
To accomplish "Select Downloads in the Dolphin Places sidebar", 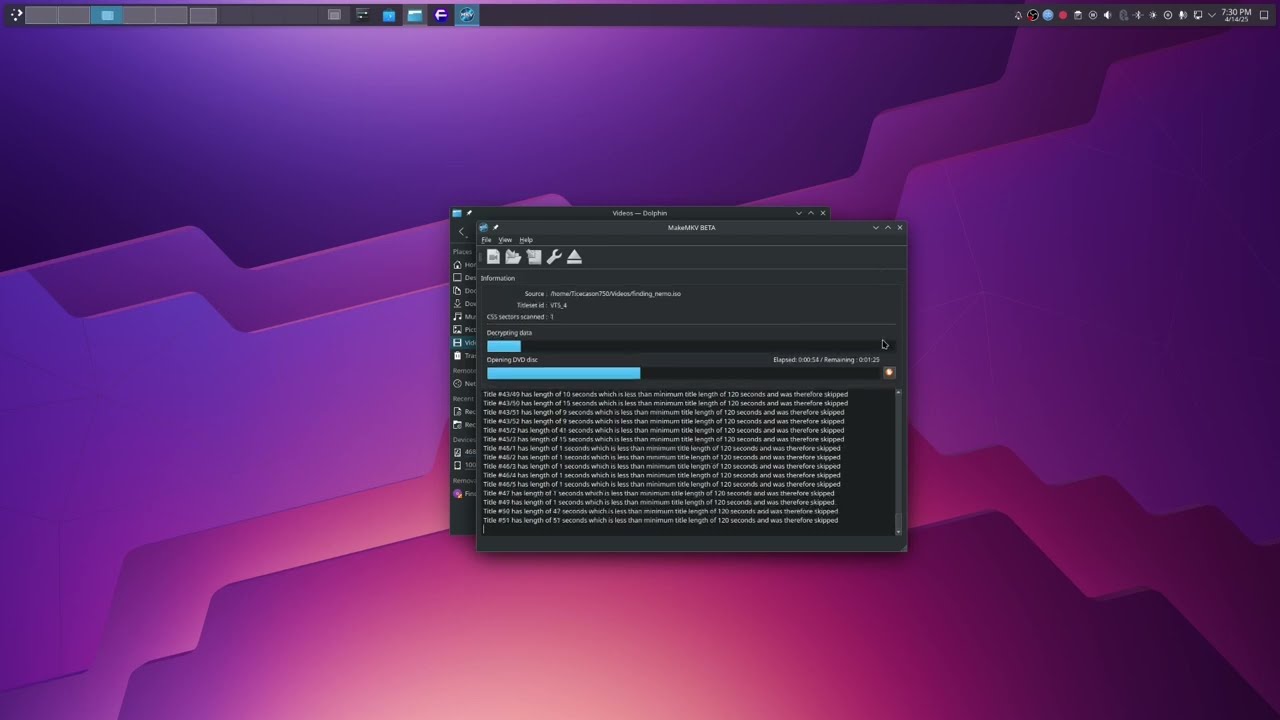I will [x=464, y=304].
